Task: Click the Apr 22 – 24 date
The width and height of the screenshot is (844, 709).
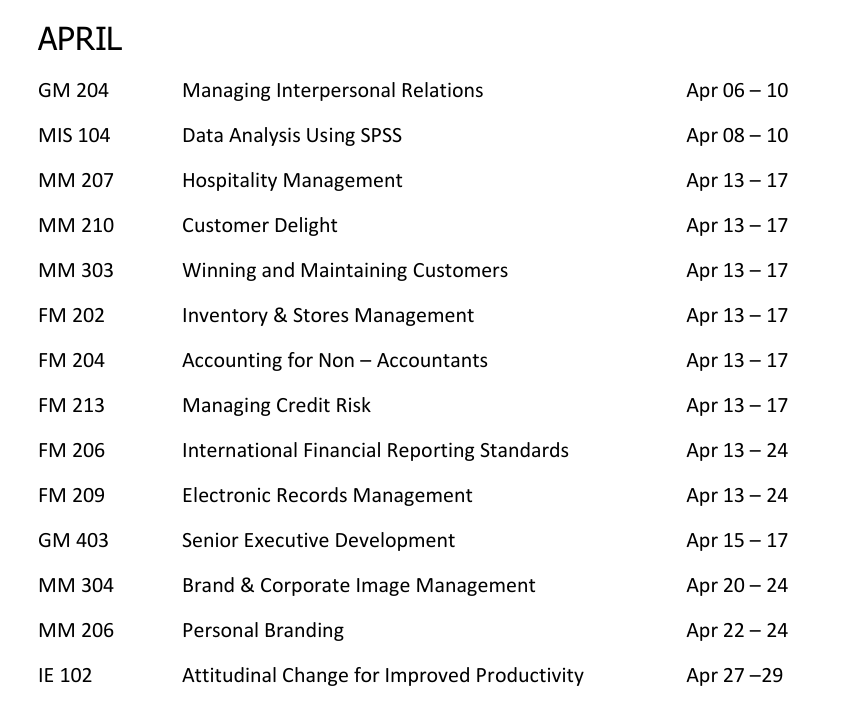Action: tap(737, 630)
